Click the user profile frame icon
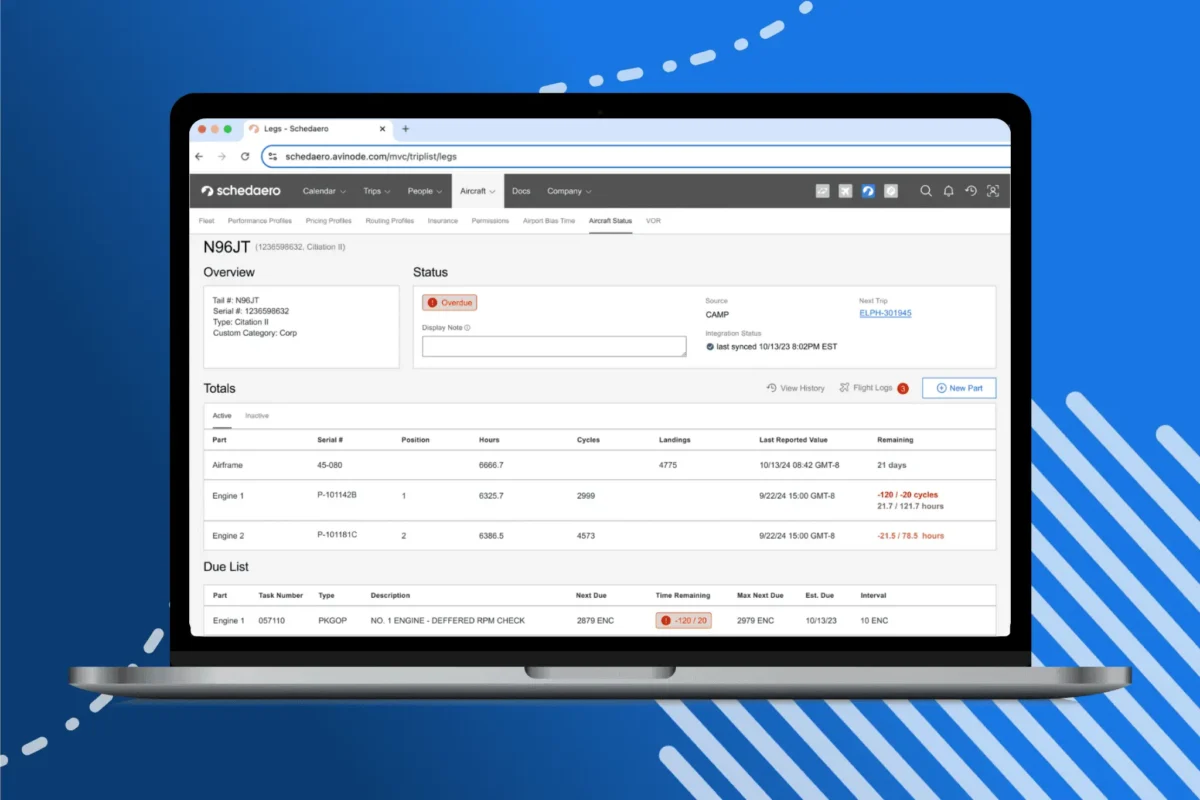The height and width of the screenshot is (800, 1200). point(992,191)
